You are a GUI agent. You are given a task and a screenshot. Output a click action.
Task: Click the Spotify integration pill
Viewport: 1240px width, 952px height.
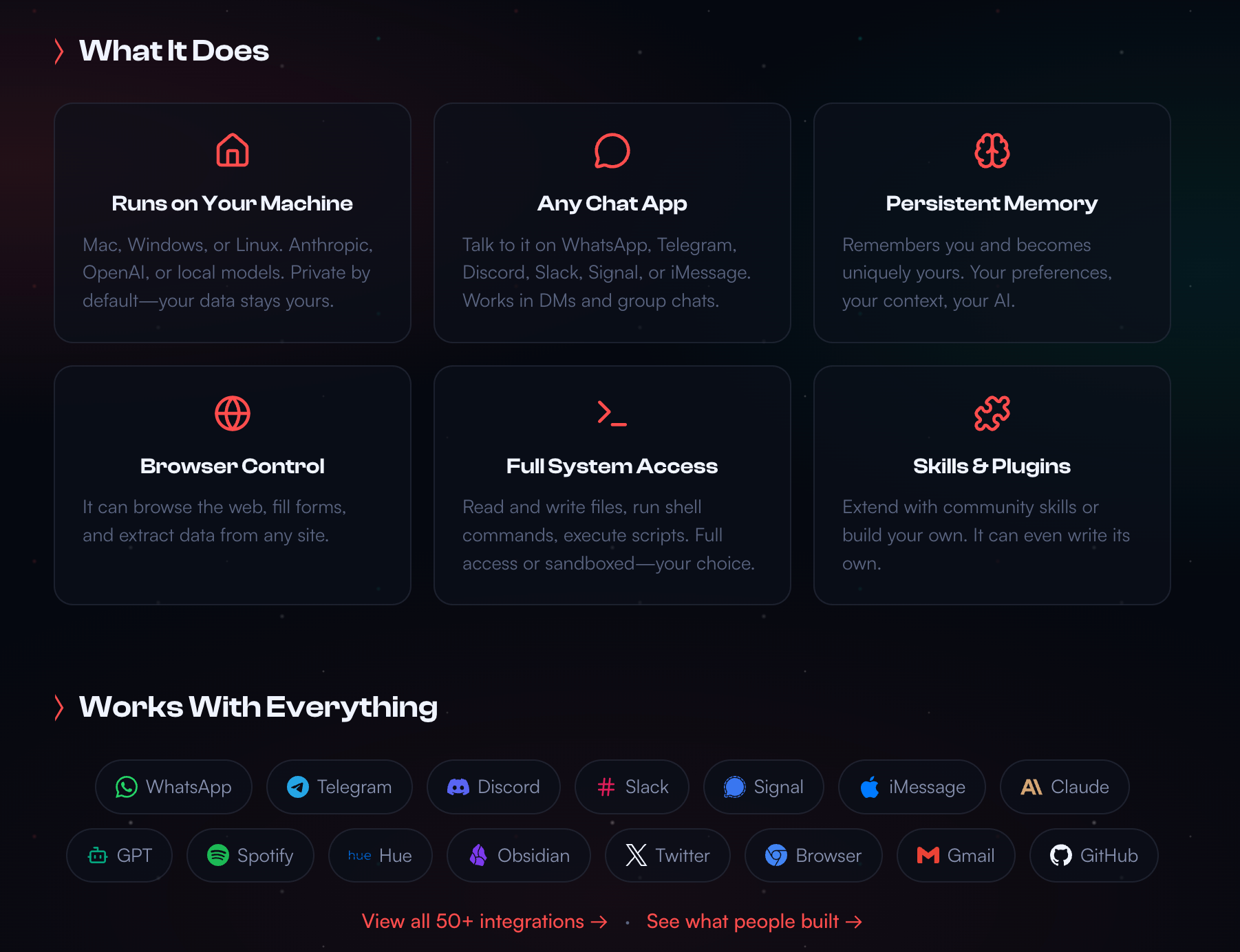250,856
